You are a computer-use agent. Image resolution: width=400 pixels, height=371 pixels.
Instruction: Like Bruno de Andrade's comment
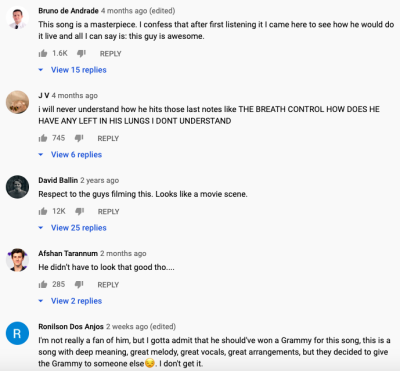tap(43, 53)
